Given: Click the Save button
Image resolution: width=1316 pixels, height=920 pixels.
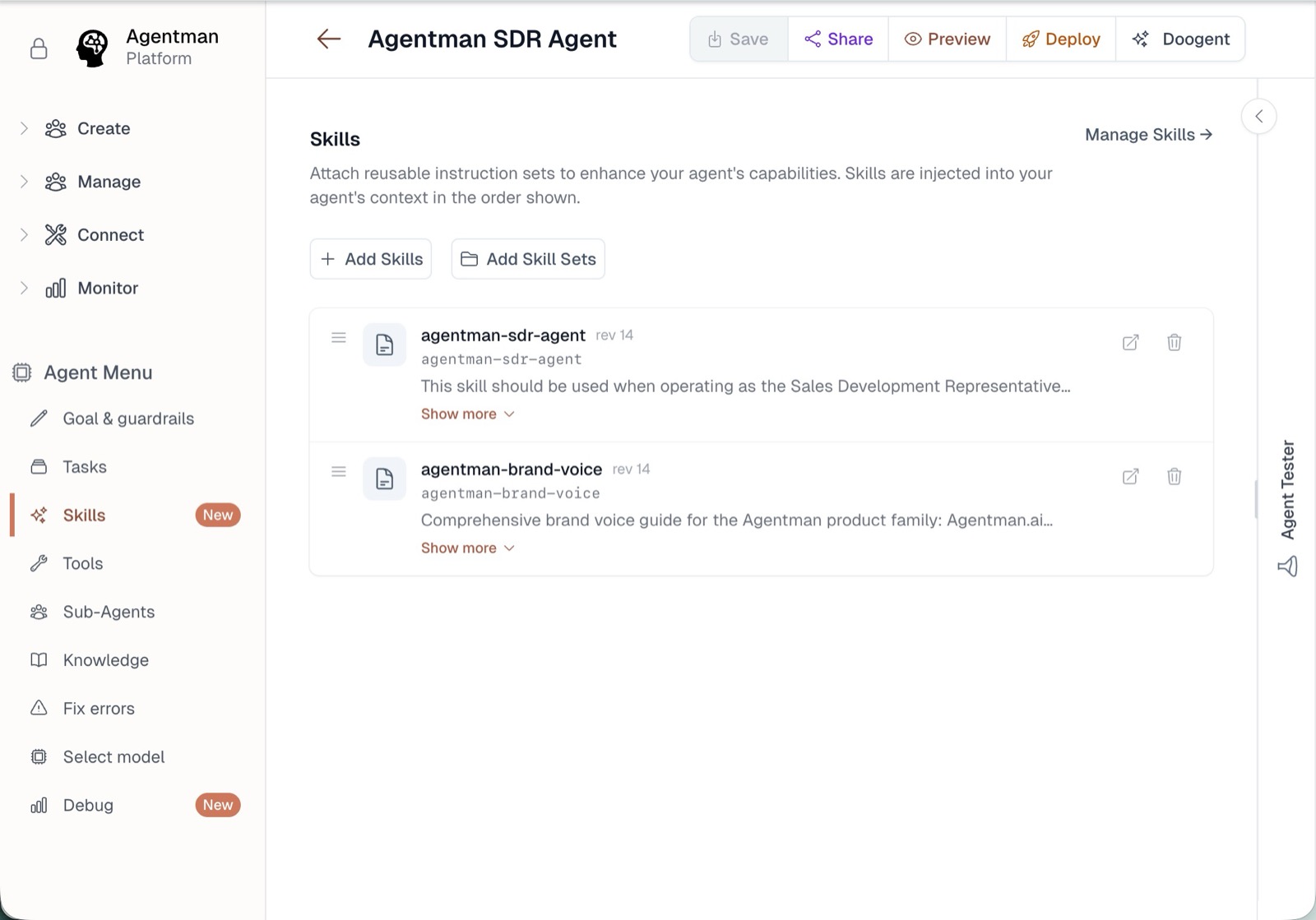Looking at the screenshot, I should click(x=739, y=39).
